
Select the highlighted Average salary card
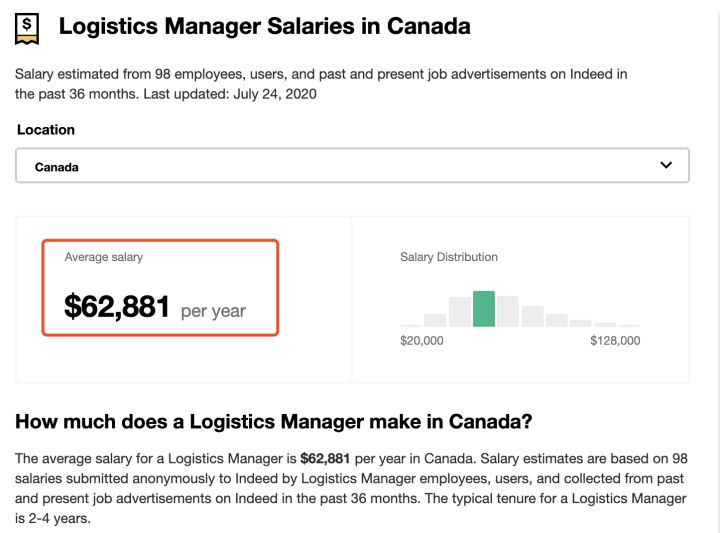[160, 287]
